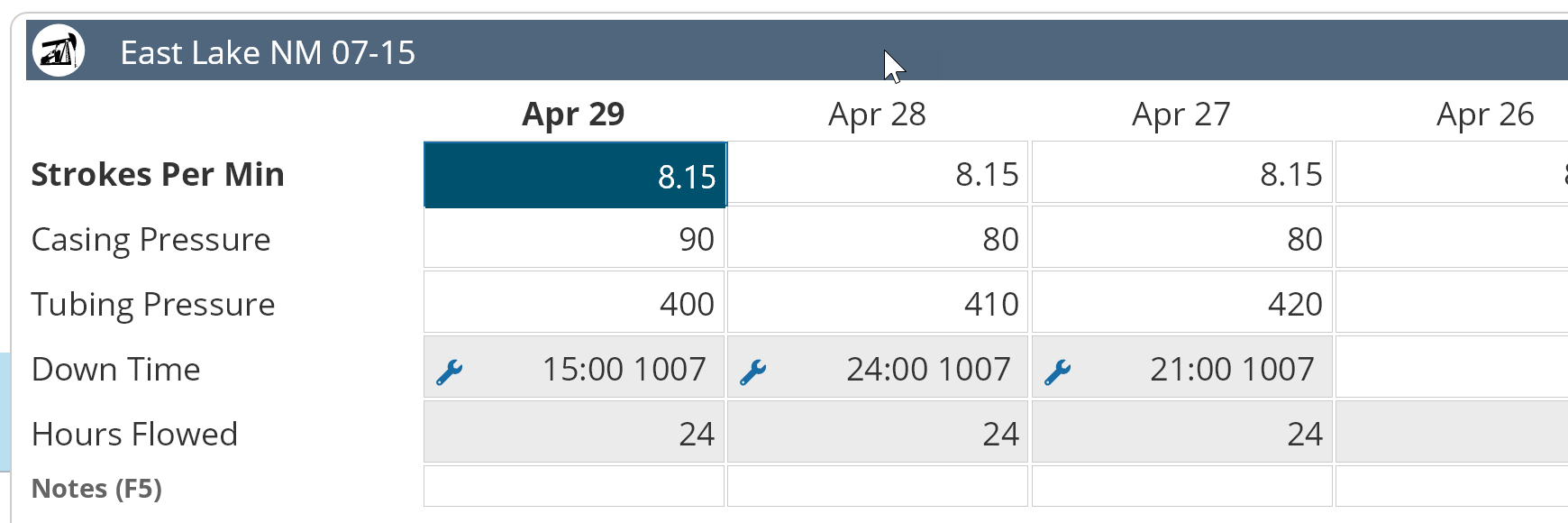Click the Apr 28 Down Time wrench icon
This screenshot has height=523, width=1568.
[x=752, y=372]
